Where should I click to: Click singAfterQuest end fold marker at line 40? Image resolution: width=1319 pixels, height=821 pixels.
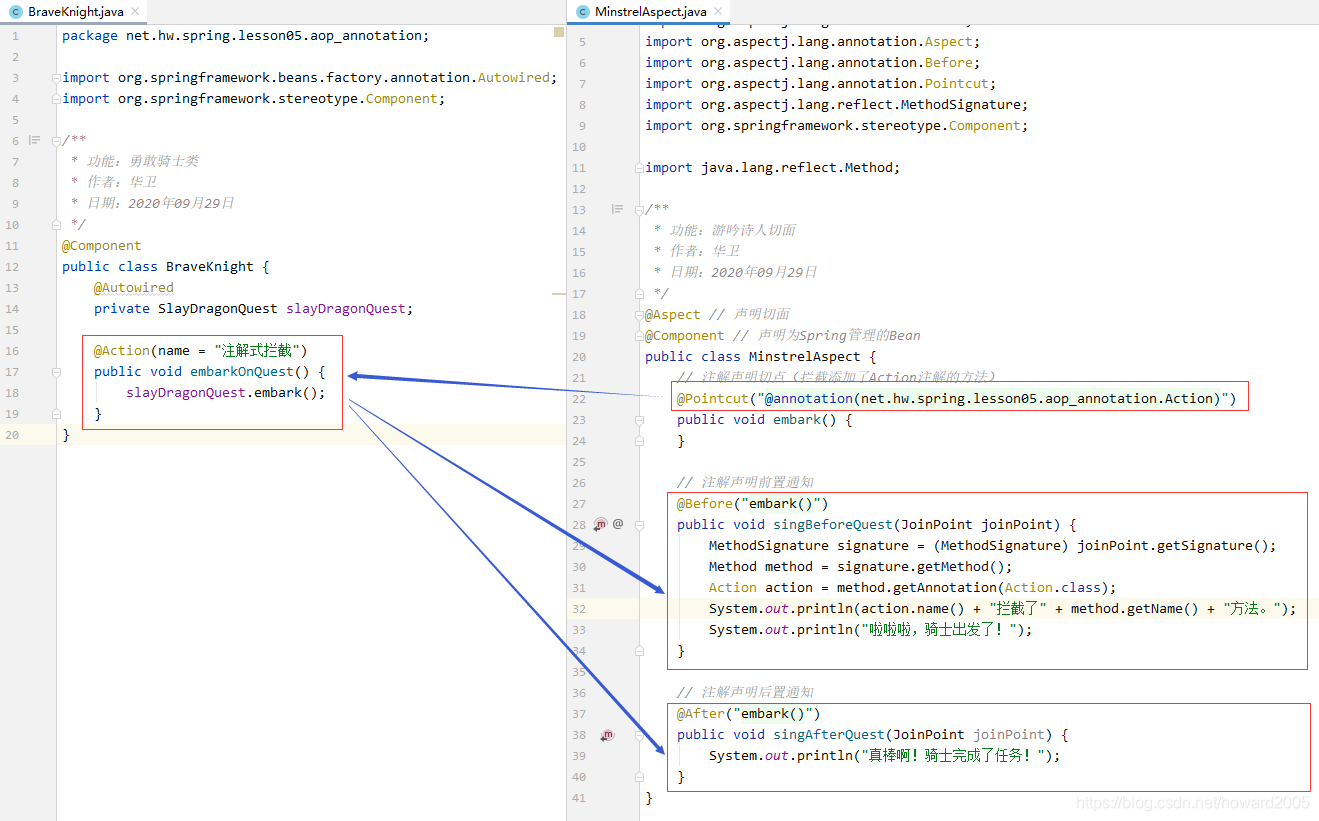640,777
